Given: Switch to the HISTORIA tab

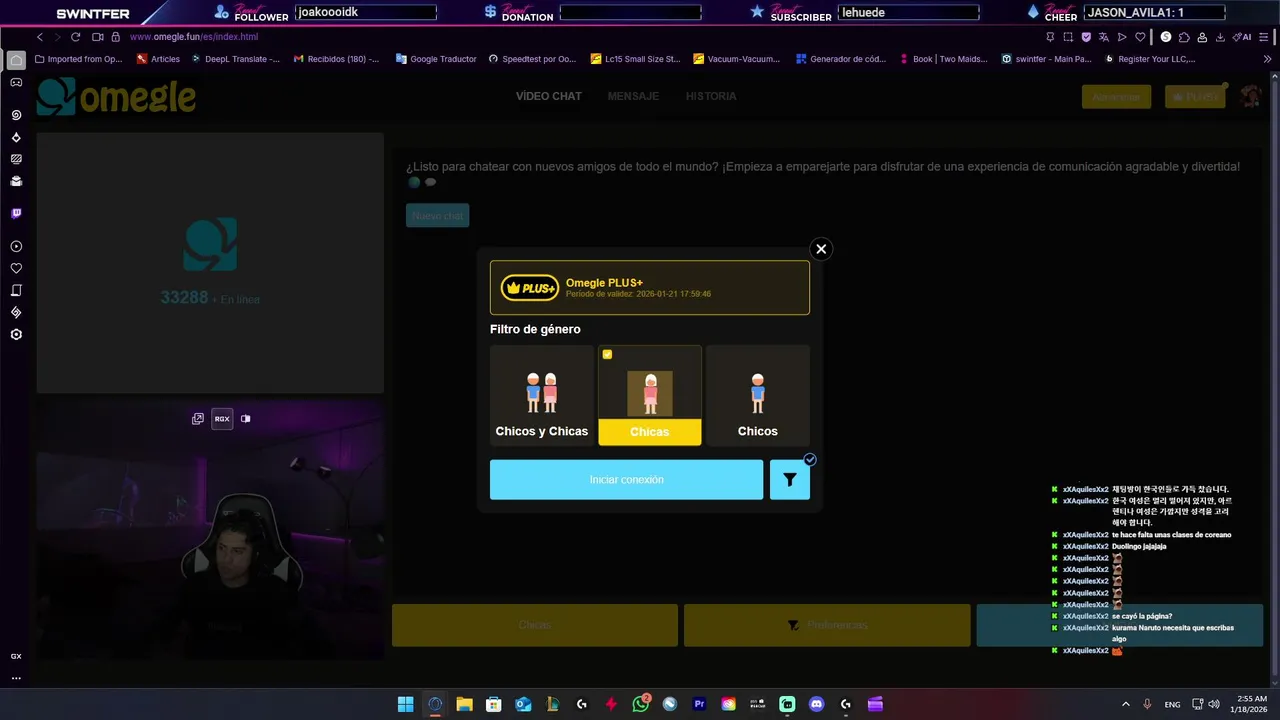Looking at the screenshot, I should (711, 96).
